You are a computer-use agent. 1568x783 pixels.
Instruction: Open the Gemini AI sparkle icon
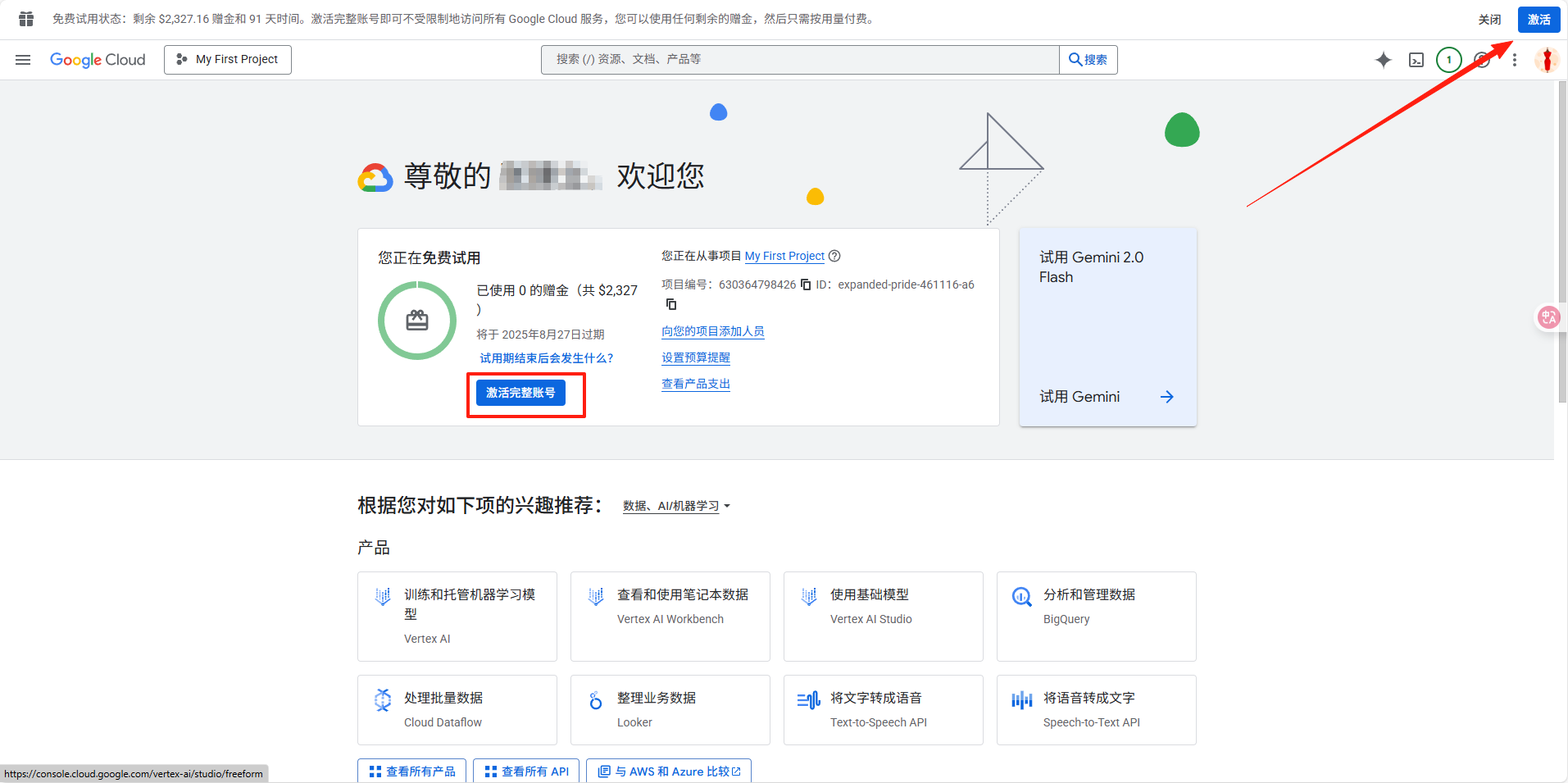click(x=1384, y=60)
